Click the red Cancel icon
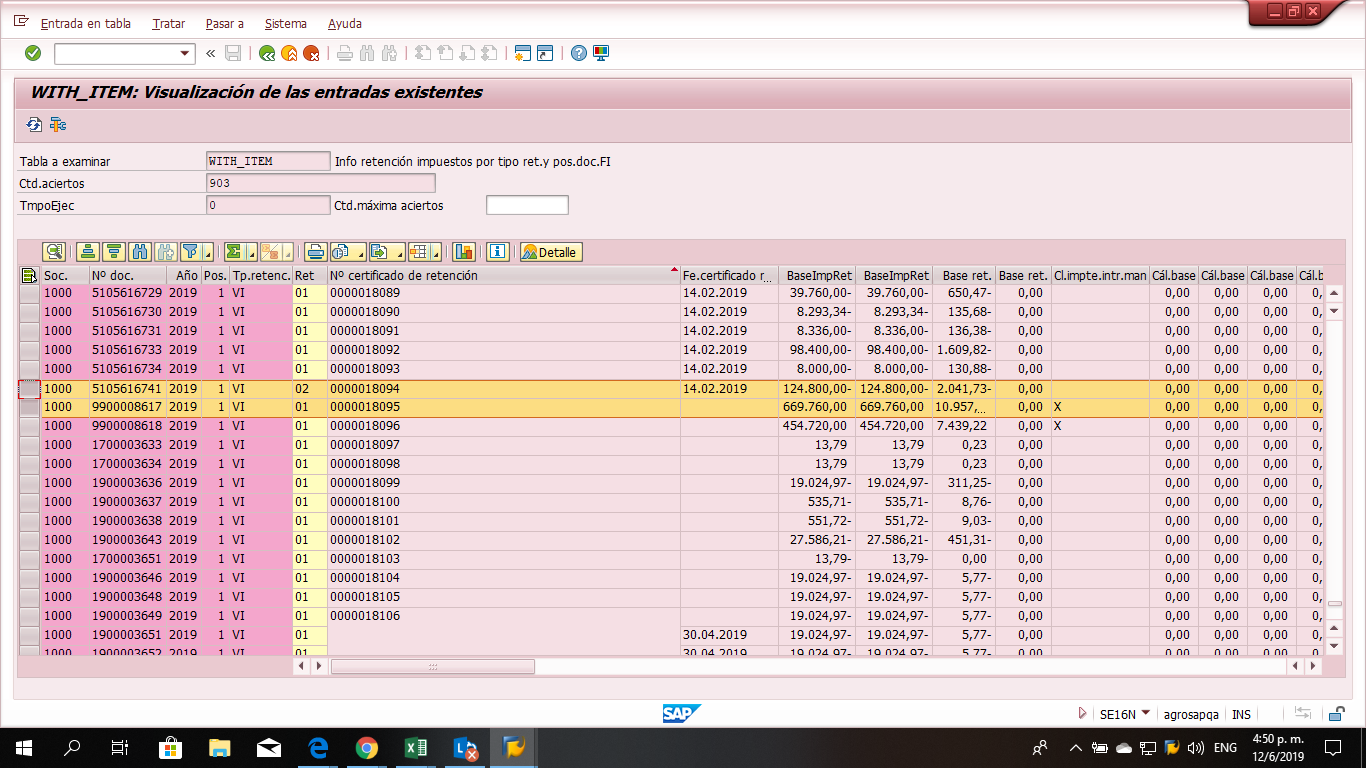1366x768 pixels. point(311,53)
